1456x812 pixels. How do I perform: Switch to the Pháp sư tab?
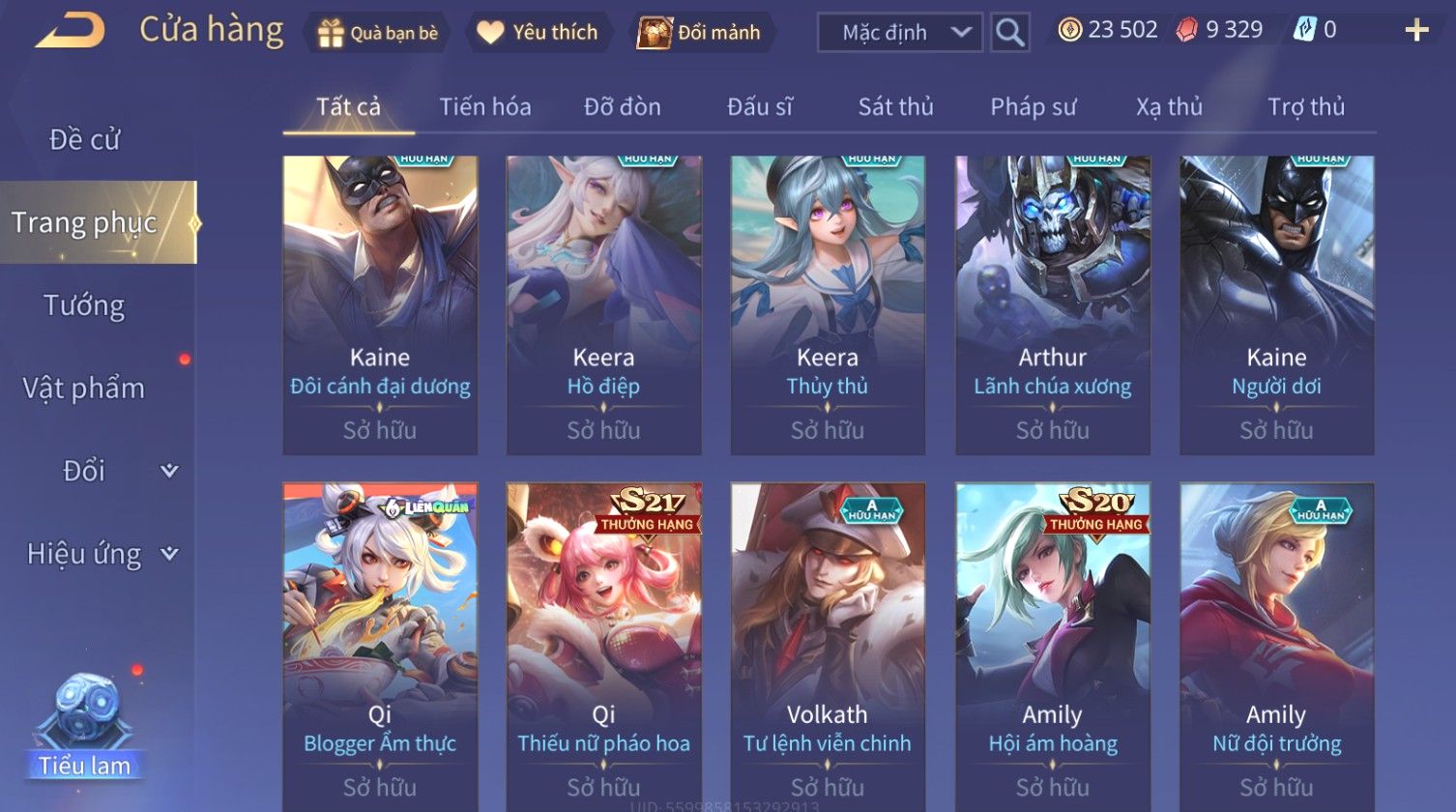click(1033, 107)
